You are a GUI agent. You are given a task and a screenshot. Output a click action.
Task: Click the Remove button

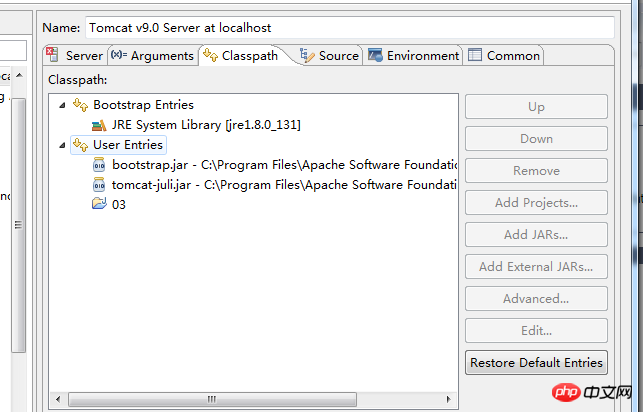pyautogui.click(x=536, y=171)
